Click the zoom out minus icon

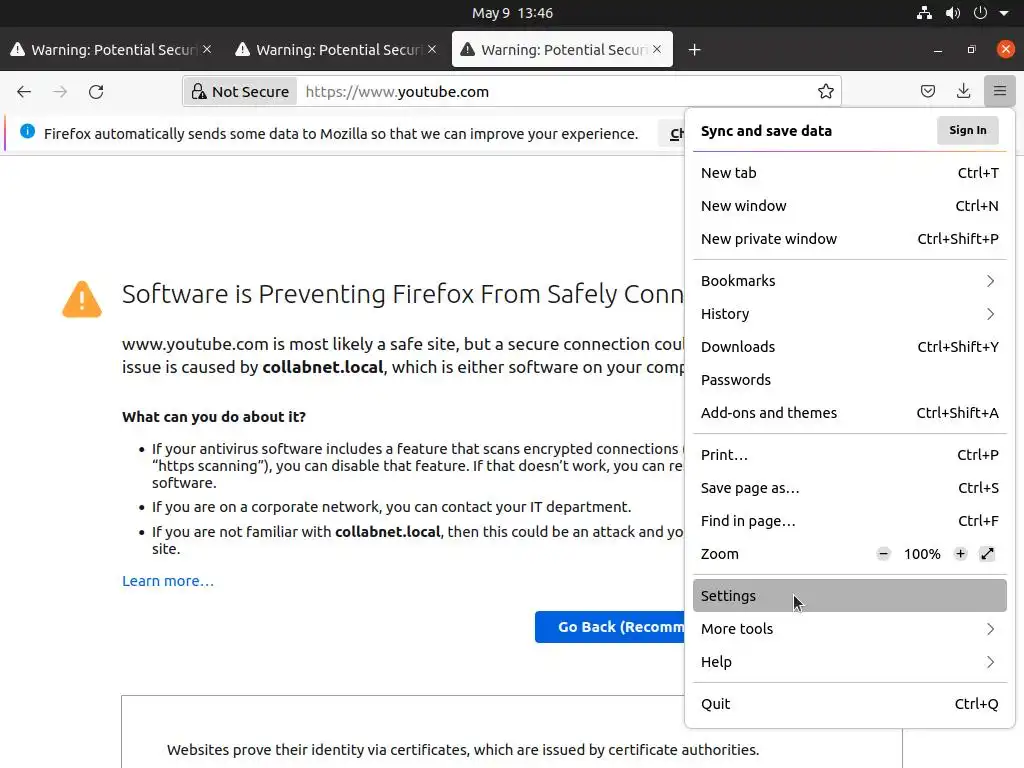883,554
